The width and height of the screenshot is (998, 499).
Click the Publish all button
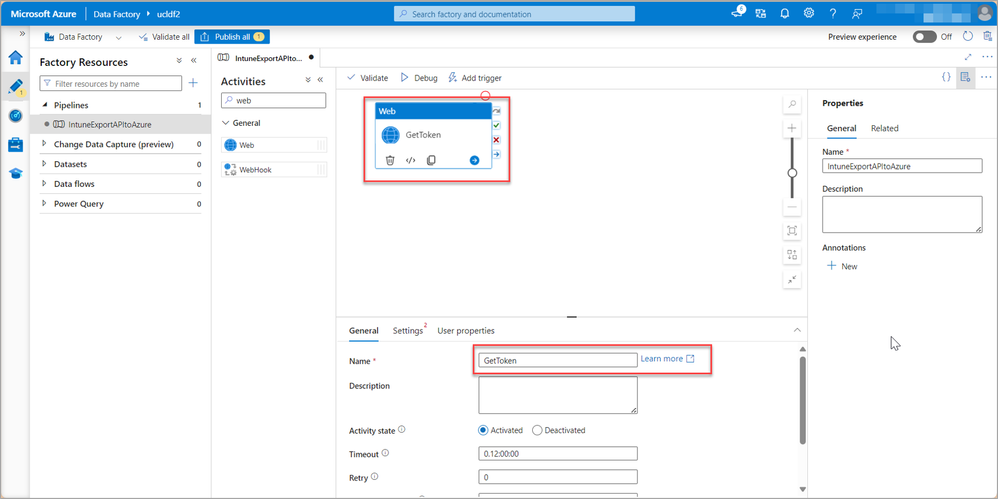pos(232,37)
